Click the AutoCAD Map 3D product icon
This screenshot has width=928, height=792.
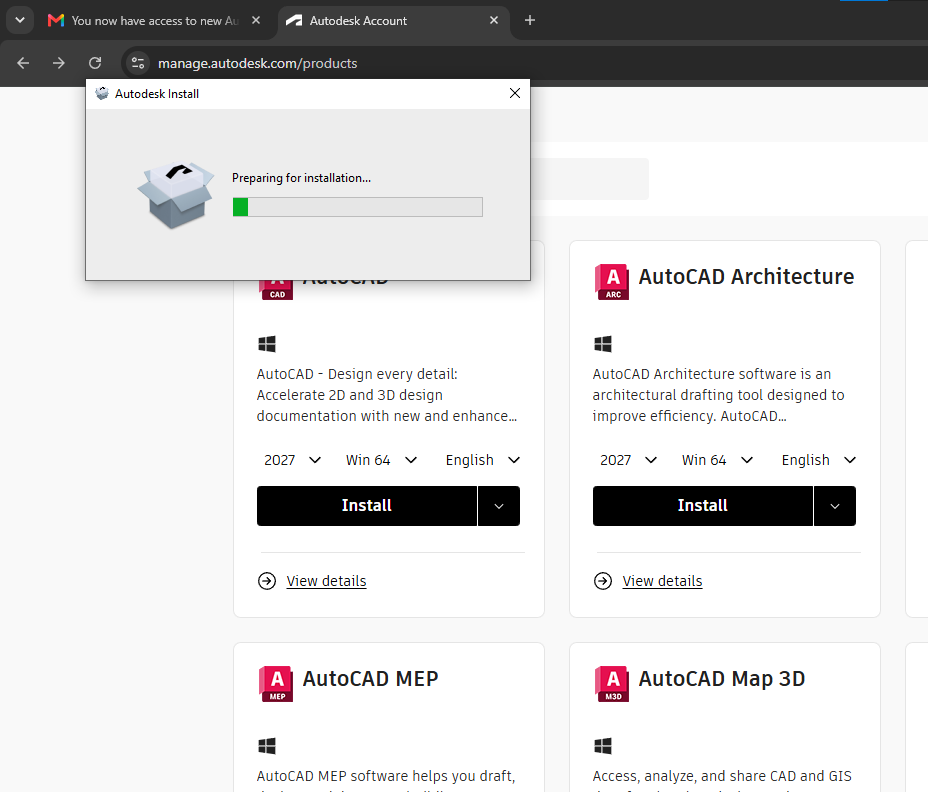click(612, 684)
